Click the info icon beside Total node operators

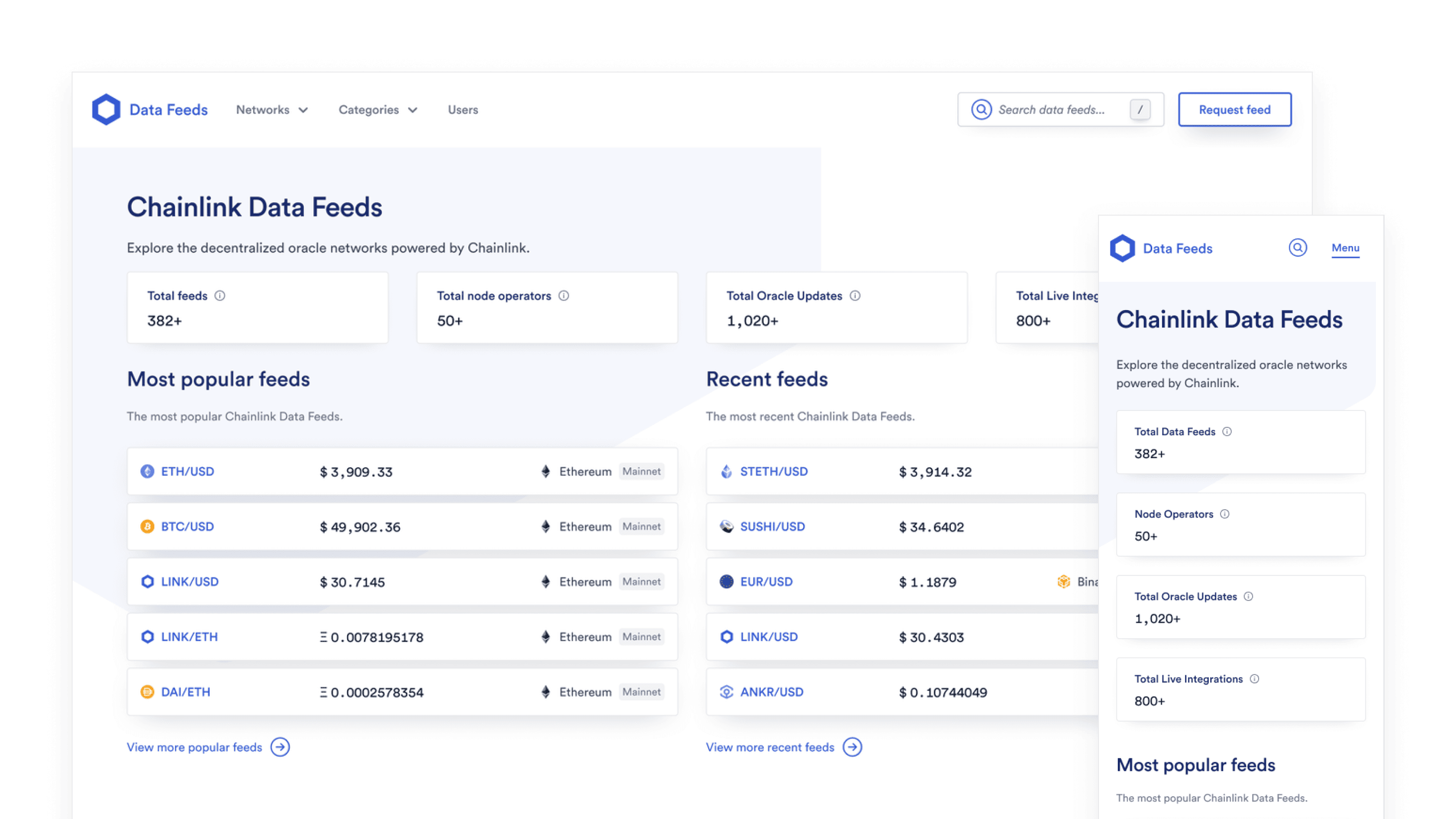(563, 295)
